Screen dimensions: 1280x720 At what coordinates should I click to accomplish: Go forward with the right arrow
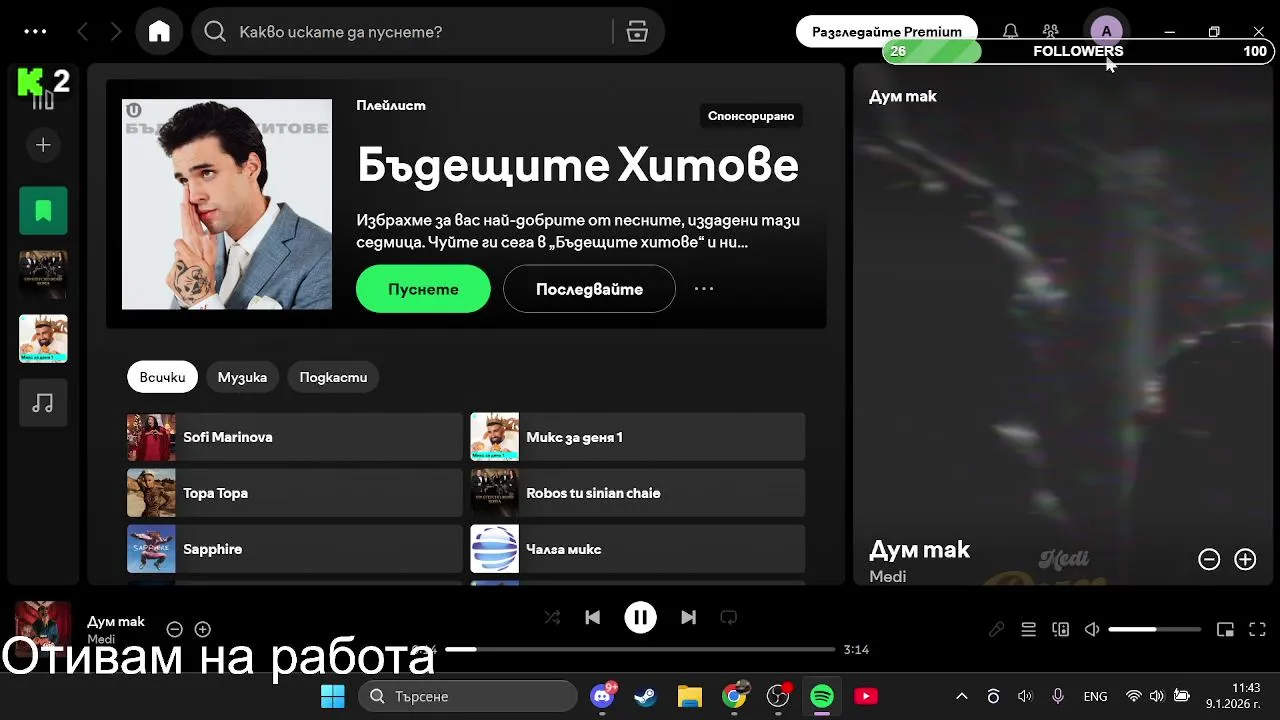tap(116, 32)
